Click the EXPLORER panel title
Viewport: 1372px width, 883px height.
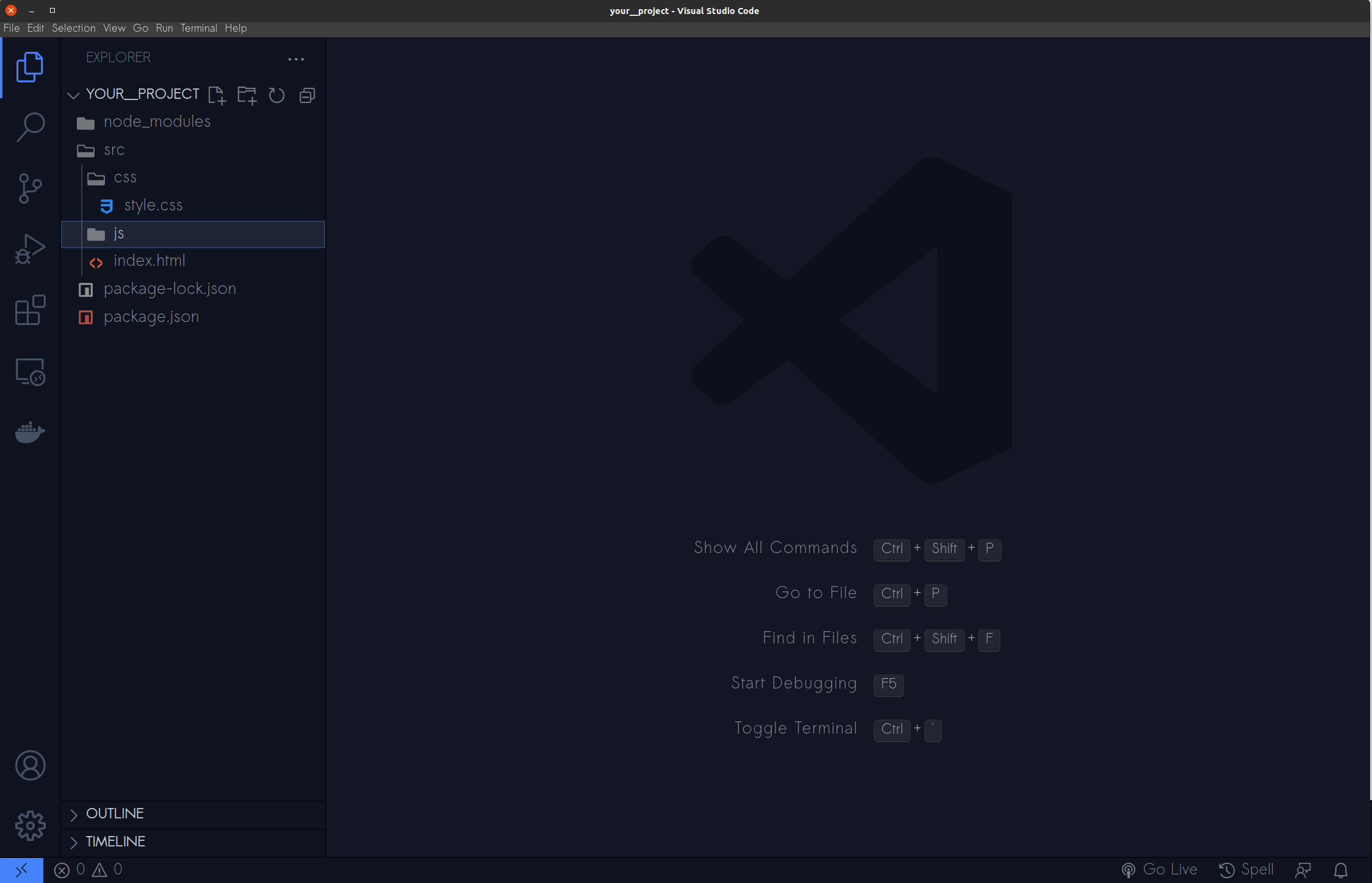[x=118, y=57]
